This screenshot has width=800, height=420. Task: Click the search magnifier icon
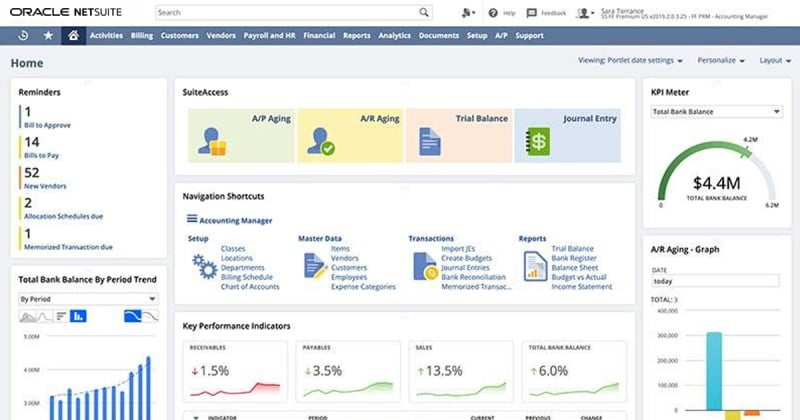pos(423,12)
